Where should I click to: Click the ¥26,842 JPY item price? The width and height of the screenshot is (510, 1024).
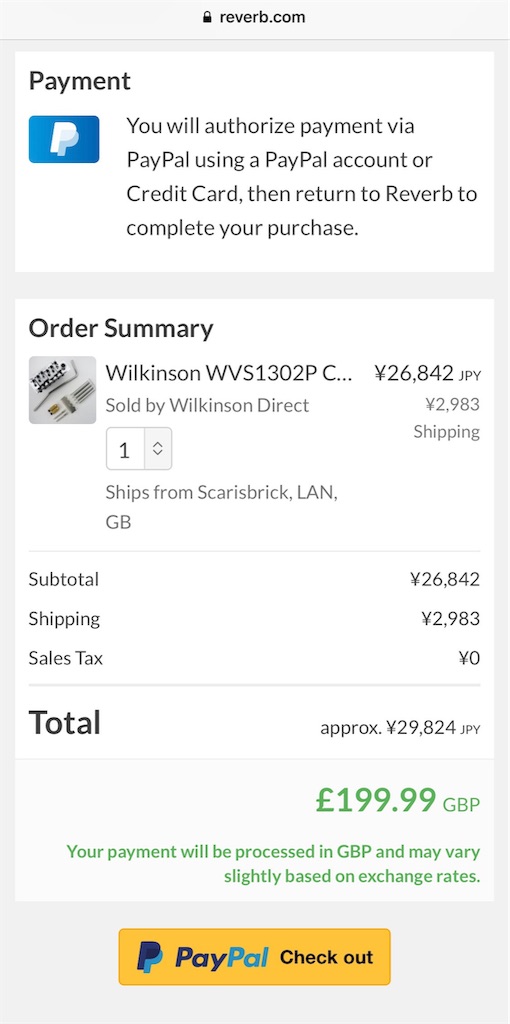(427, 373)
